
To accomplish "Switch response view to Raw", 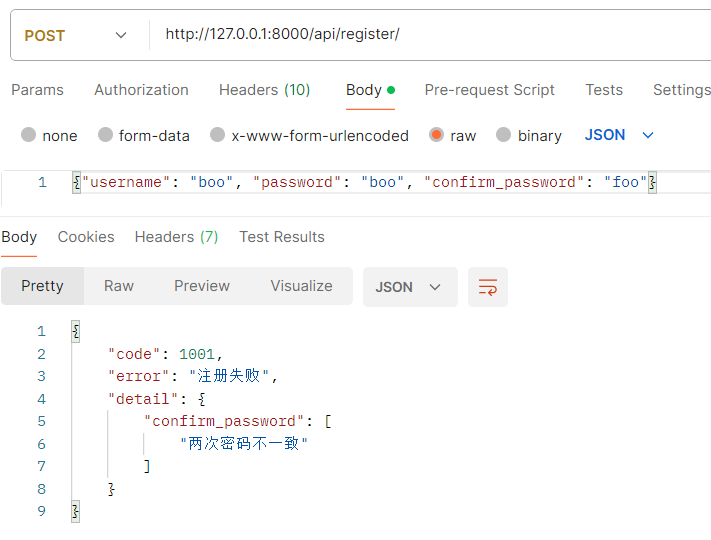I will 119,286.
